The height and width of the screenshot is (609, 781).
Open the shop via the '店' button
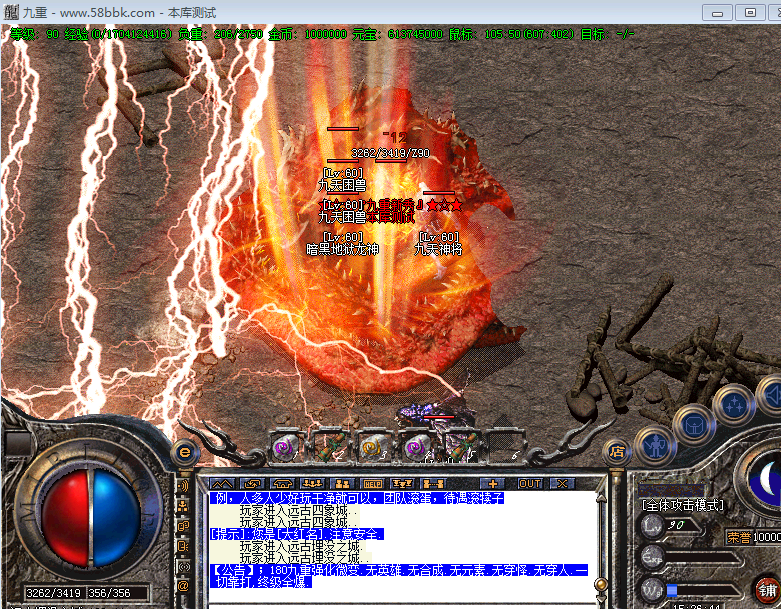617,452
